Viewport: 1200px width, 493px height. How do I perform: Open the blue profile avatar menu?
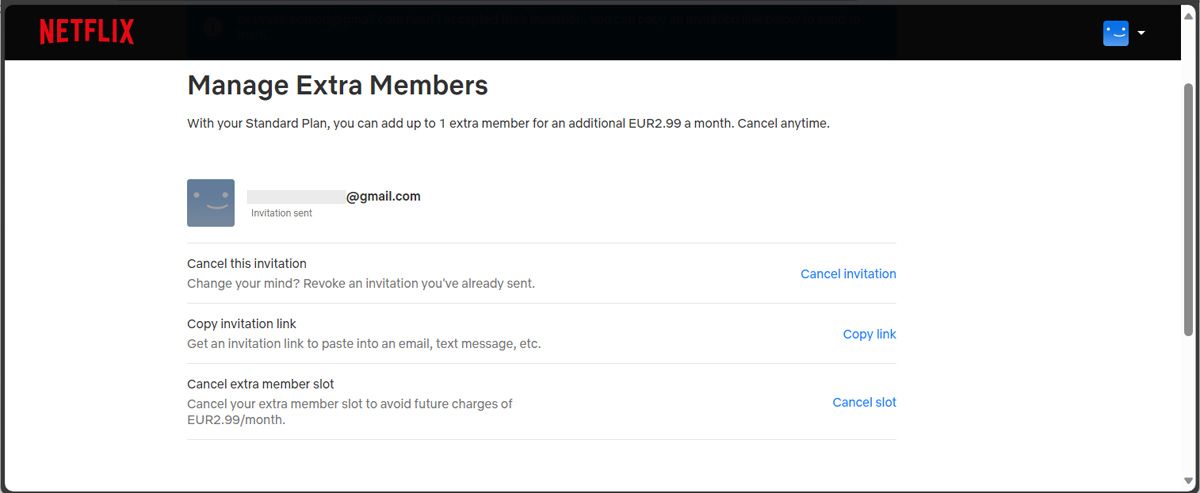click(1115, 32)
